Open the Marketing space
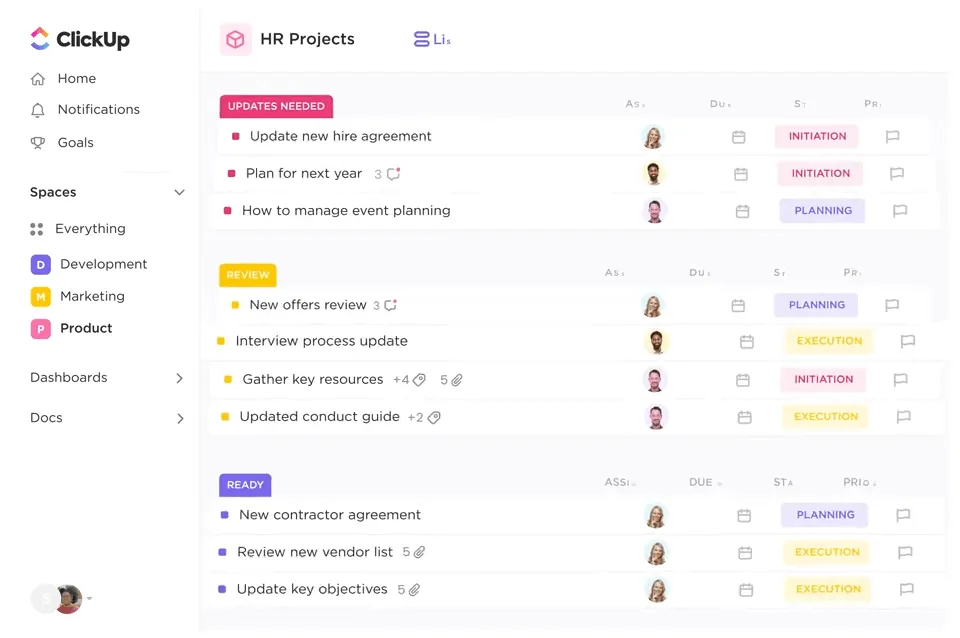The image size is (960, 638). pos(78,297)
